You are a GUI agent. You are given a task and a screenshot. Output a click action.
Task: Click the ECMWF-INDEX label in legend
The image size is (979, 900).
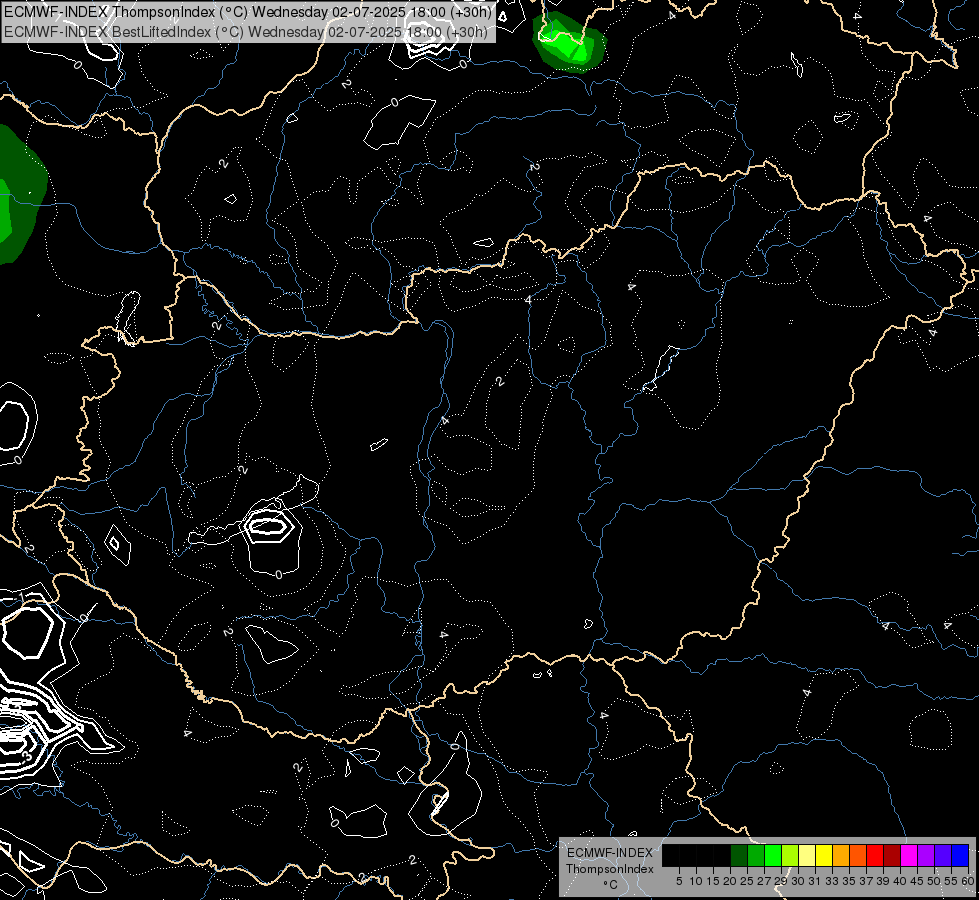[610, 853]
